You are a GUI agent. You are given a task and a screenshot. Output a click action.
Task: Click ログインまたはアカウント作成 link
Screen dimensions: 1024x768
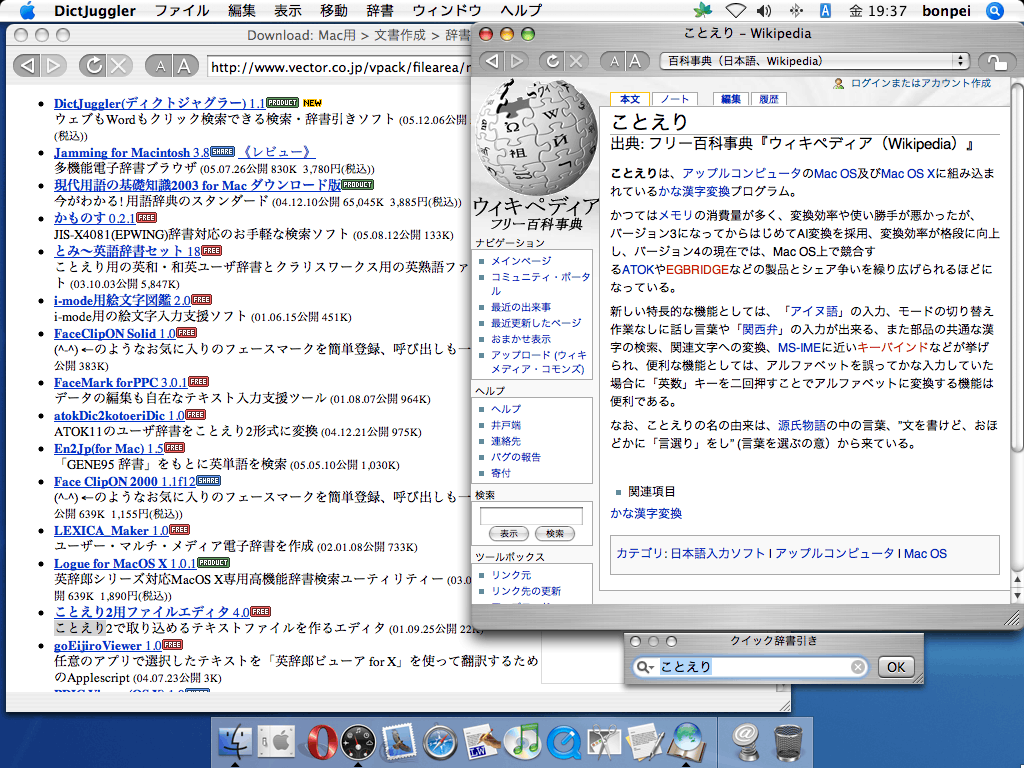[920, 83]
